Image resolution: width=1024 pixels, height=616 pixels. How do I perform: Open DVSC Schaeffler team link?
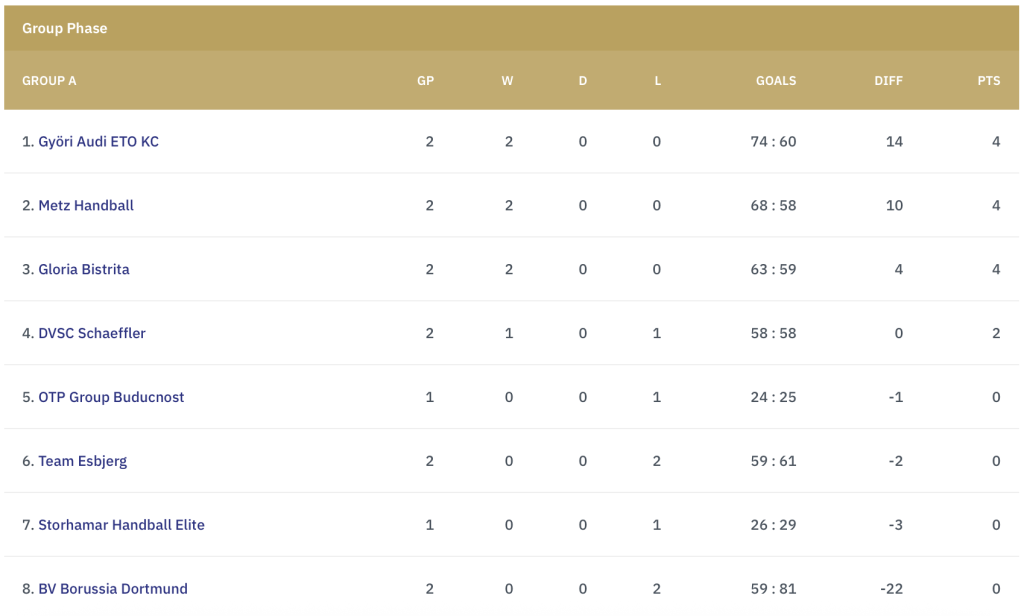91,333
